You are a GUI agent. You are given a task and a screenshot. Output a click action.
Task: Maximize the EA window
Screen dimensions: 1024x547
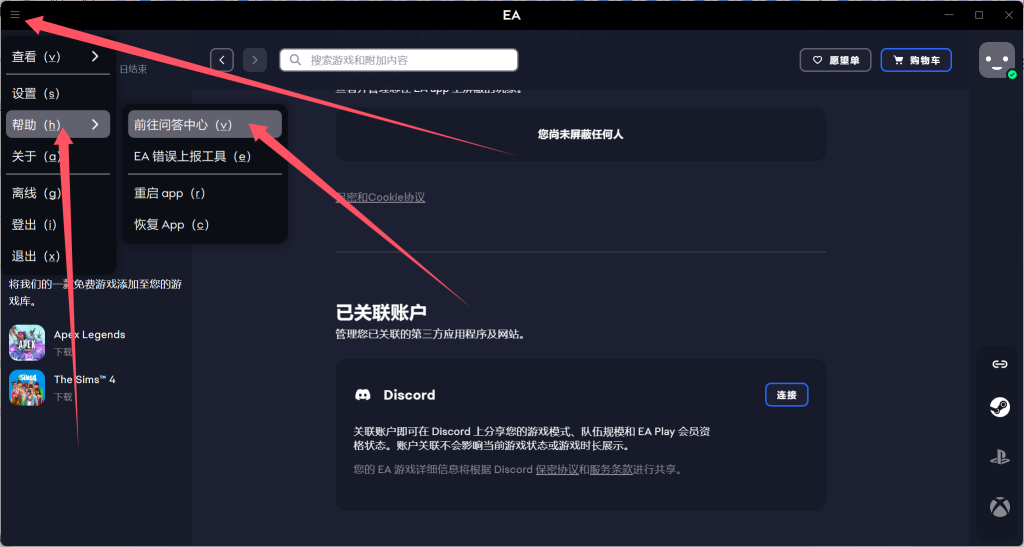pos(979,14)
